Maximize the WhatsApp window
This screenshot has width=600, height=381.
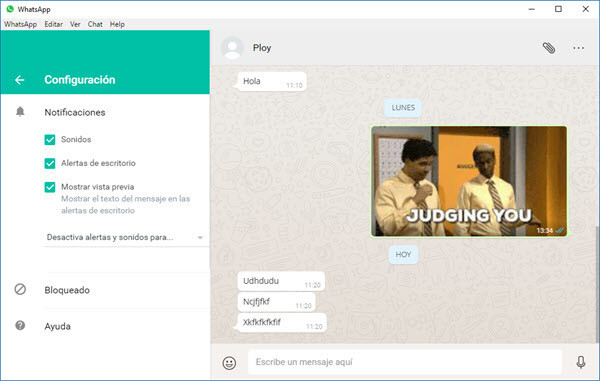click(558, 9)
